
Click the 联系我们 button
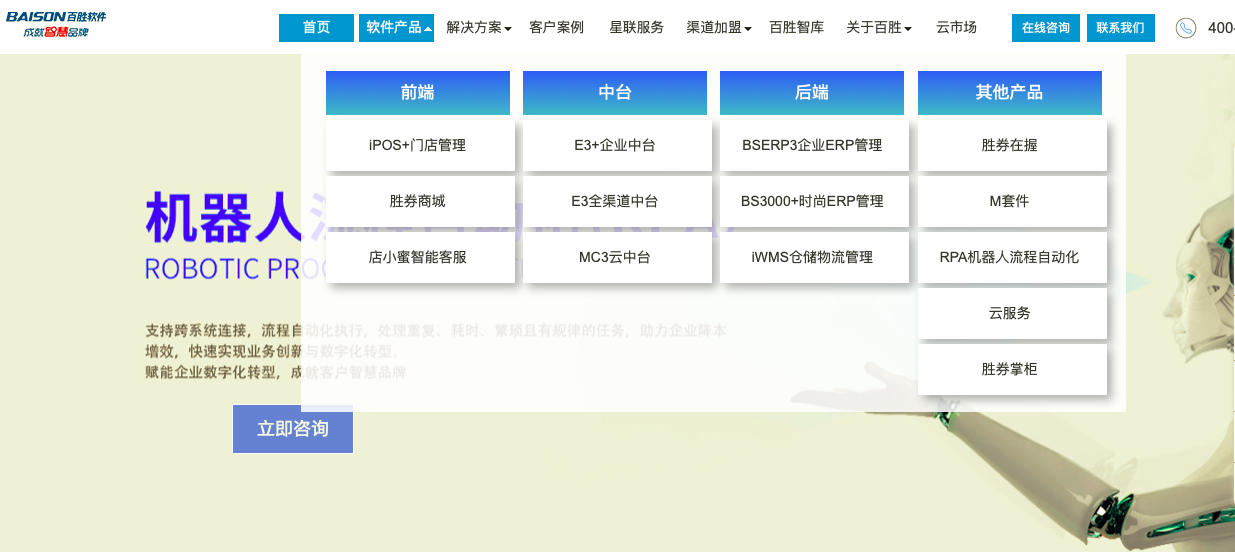1120,28
